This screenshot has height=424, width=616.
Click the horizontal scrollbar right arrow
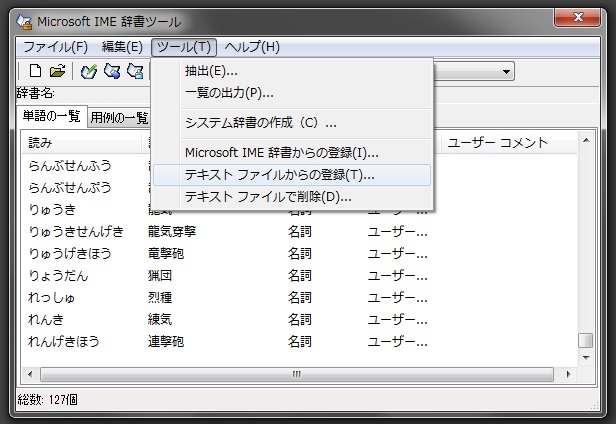tap(568, 374)
